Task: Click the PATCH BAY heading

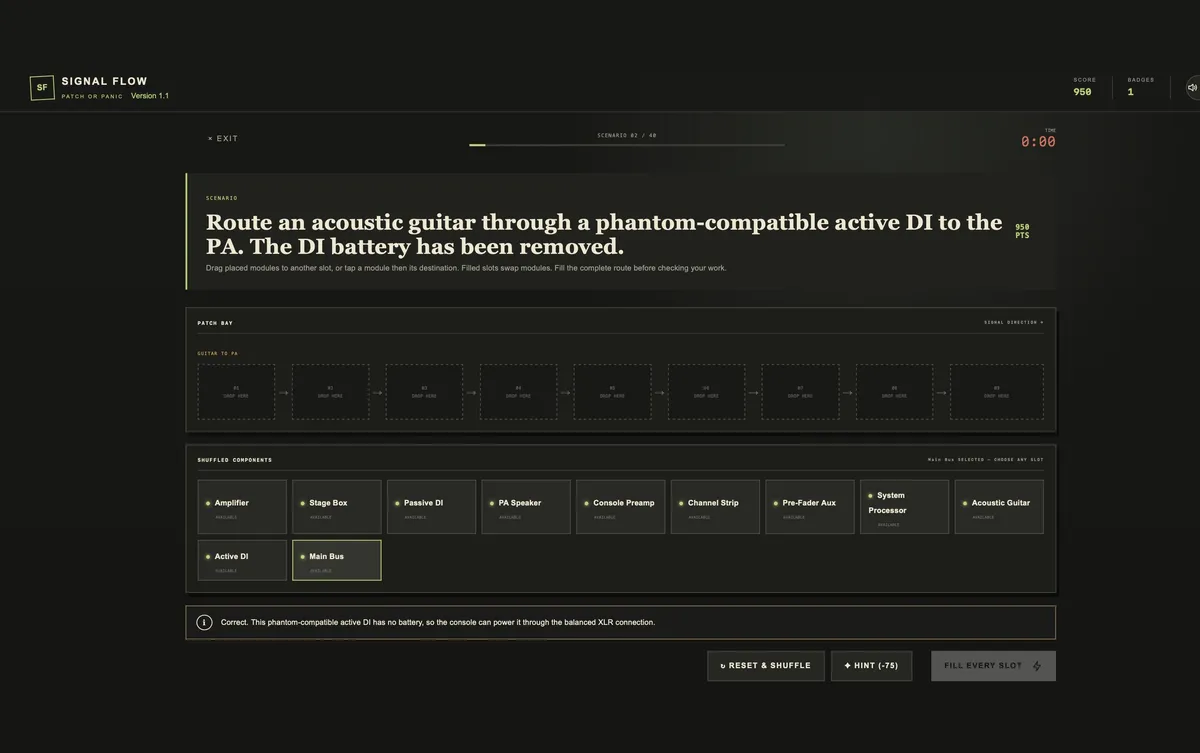Action: tap(215, 323)
